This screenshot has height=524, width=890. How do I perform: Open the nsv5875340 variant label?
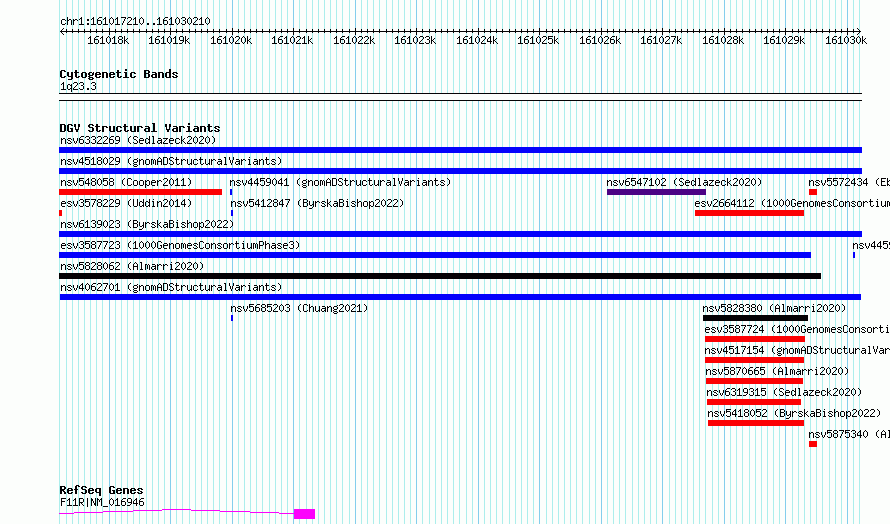click(849, 434)
